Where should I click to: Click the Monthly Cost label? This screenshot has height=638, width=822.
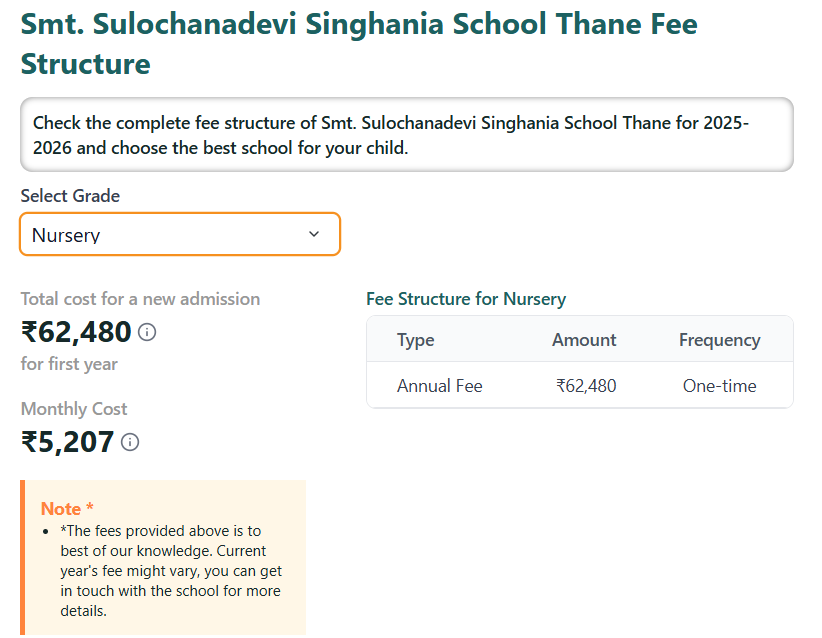pos(74,409)
